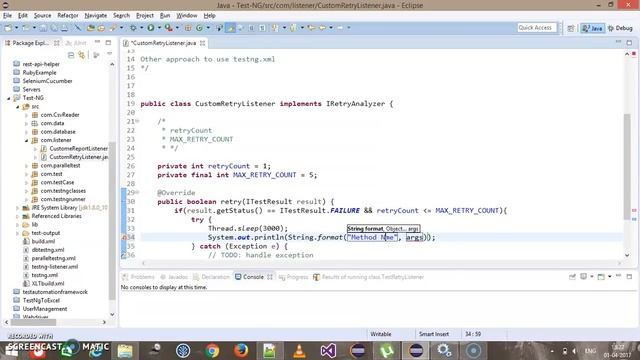Switch to the Declaration tab

tap(211, 277)
